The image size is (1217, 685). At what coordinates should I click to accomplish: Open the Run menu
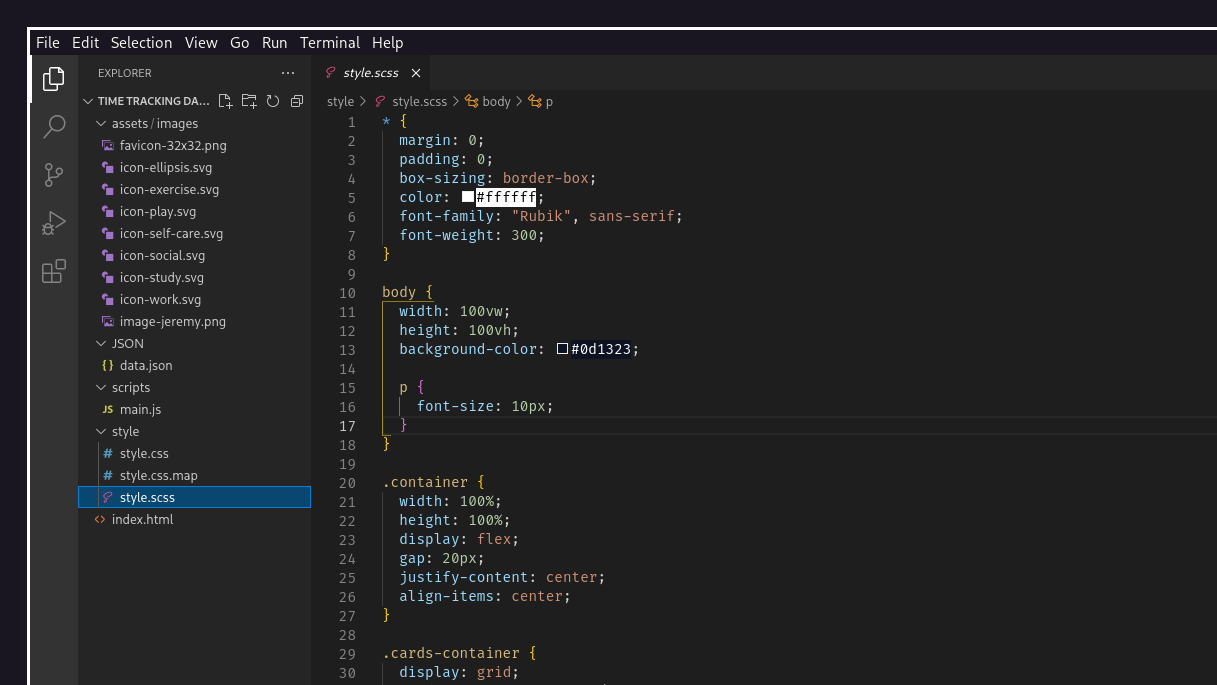tap(274, 42)
